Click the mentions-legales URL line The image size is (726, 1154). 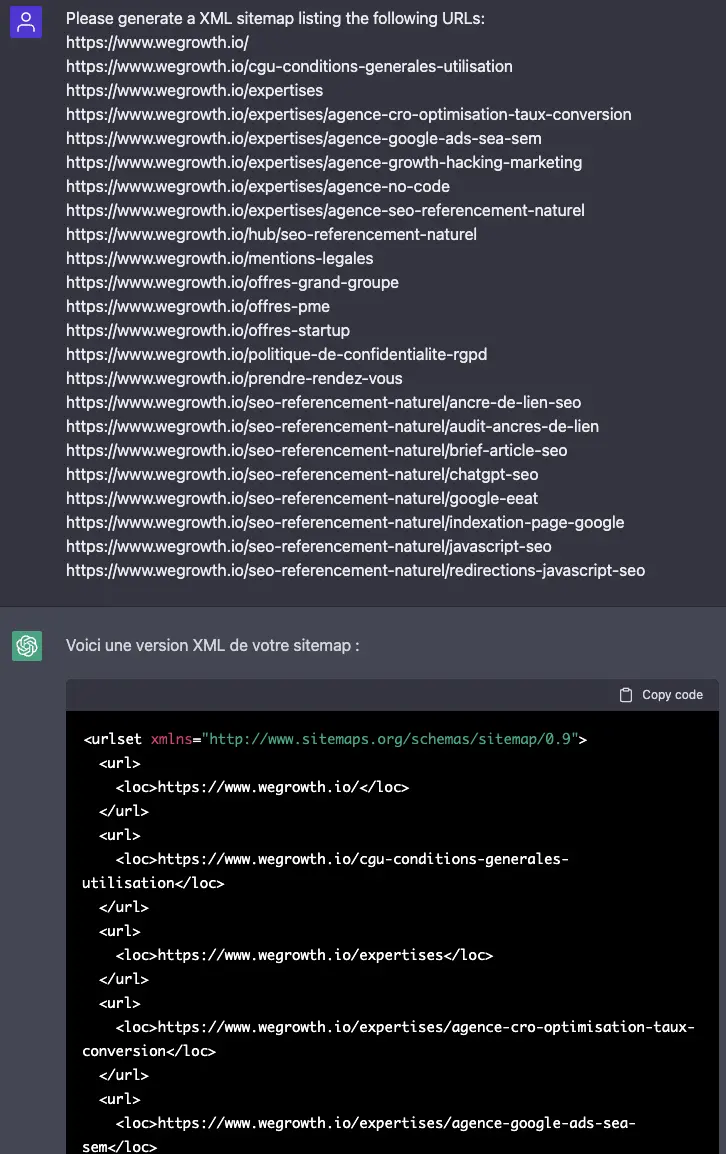[219, 258]
